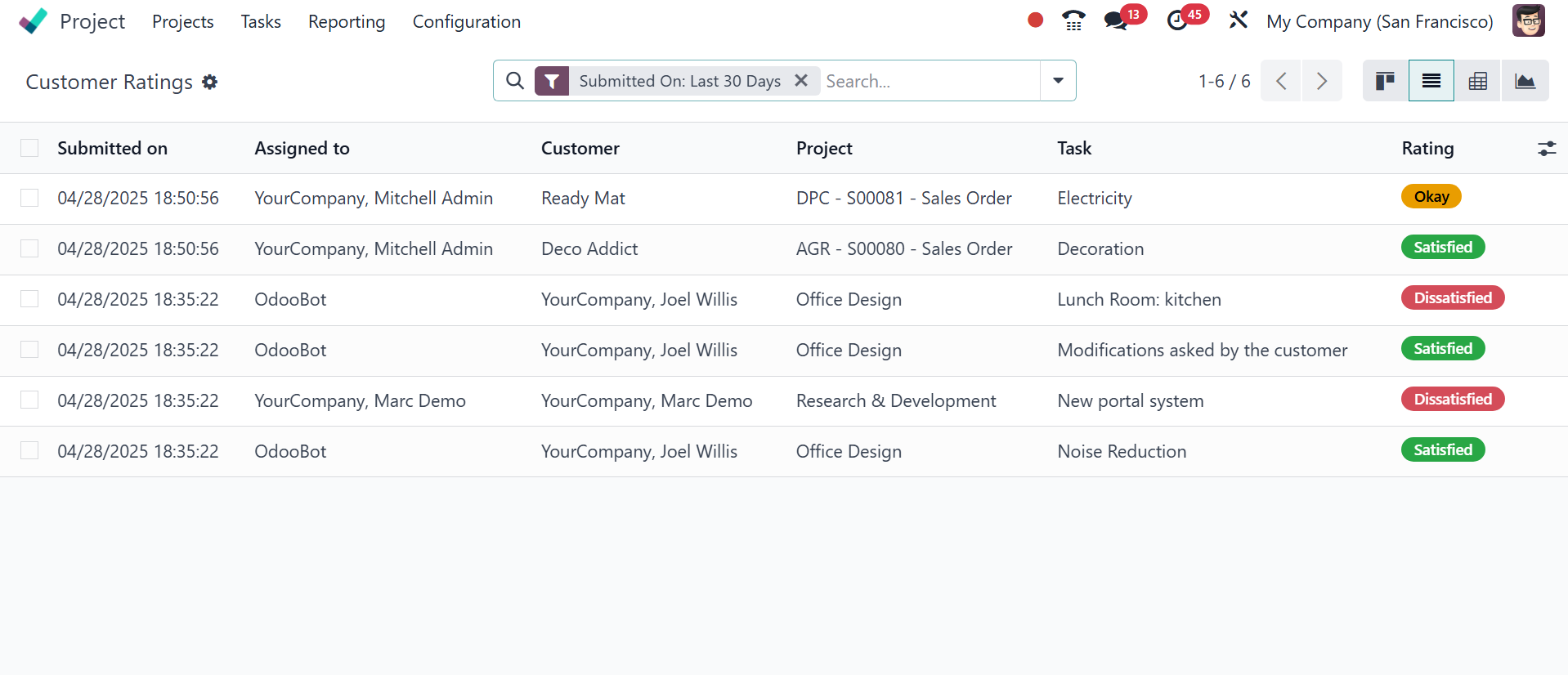Screen dimensions: 1568x675
Task: Go to next page of records
Action: (1321, 81)
